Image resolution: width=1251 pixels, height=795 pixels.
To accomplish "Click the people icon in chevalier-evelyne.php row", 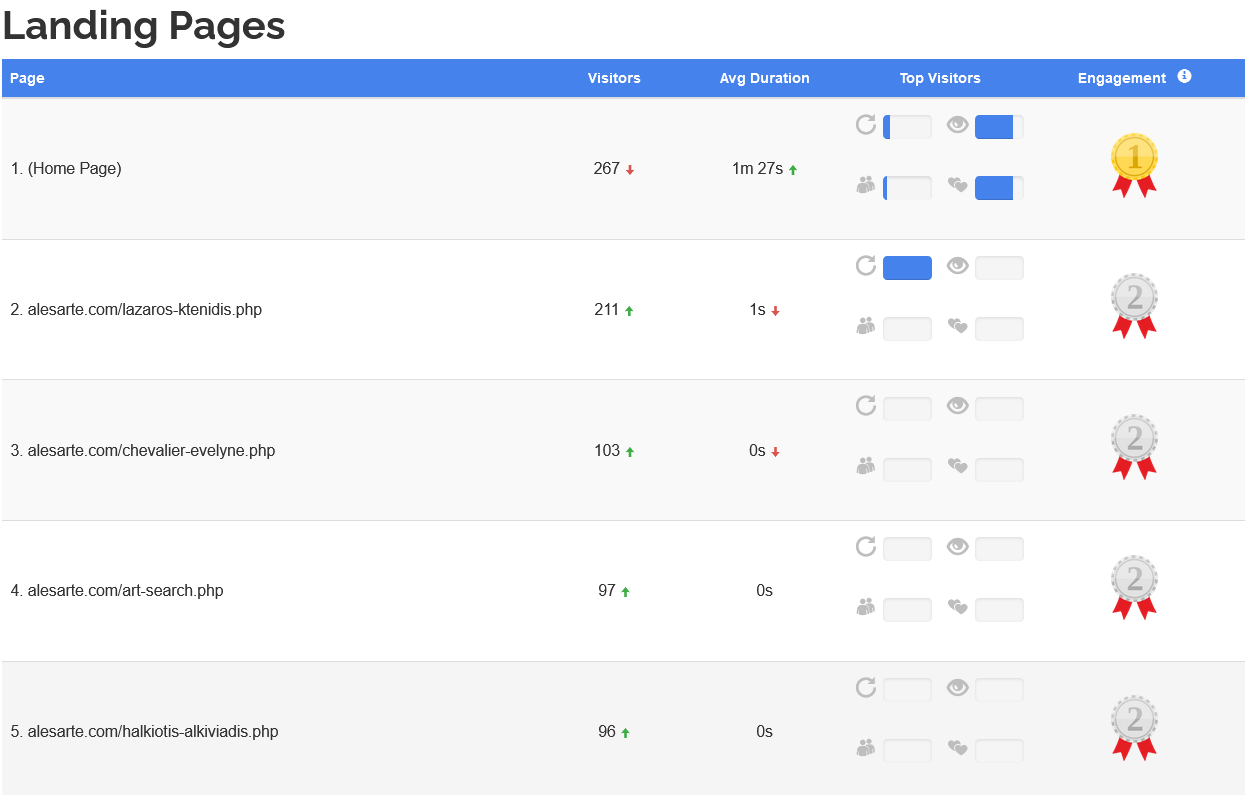I will click(x=866, y=466).
